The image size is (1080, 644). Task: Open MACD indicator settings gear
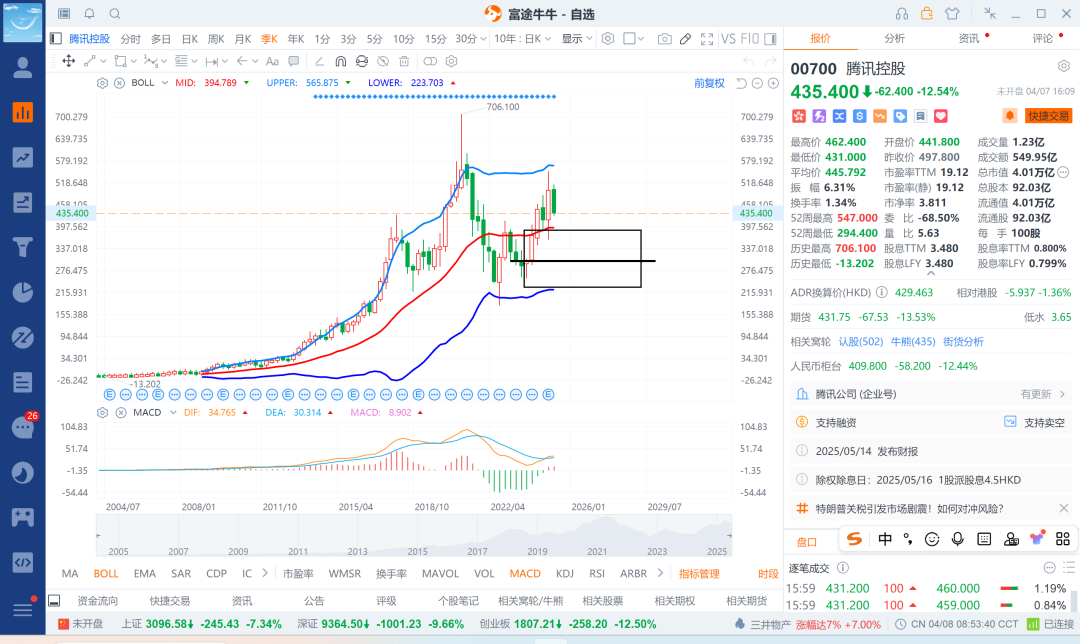point(103,413)
